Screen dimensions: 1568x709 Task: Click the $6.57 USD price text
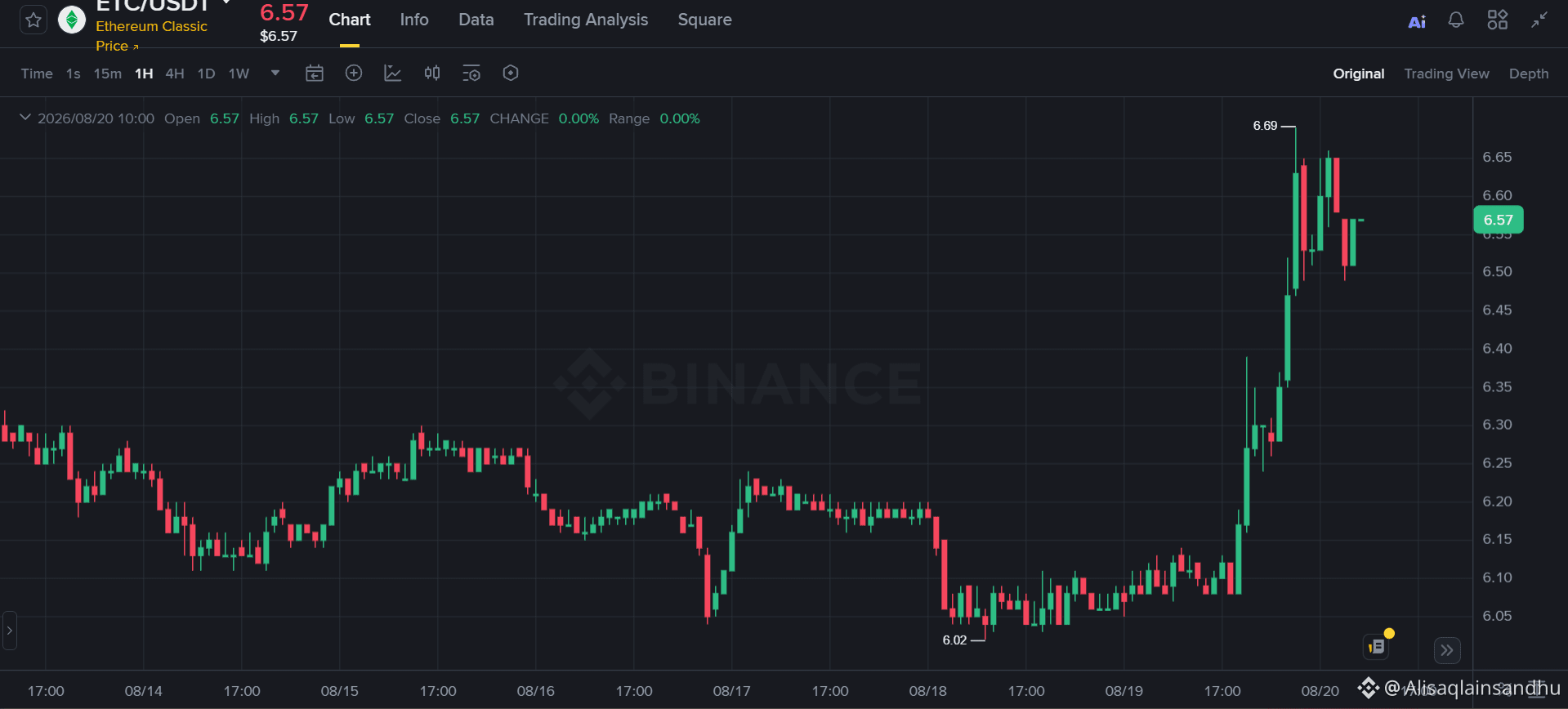[x=279, y=36]
